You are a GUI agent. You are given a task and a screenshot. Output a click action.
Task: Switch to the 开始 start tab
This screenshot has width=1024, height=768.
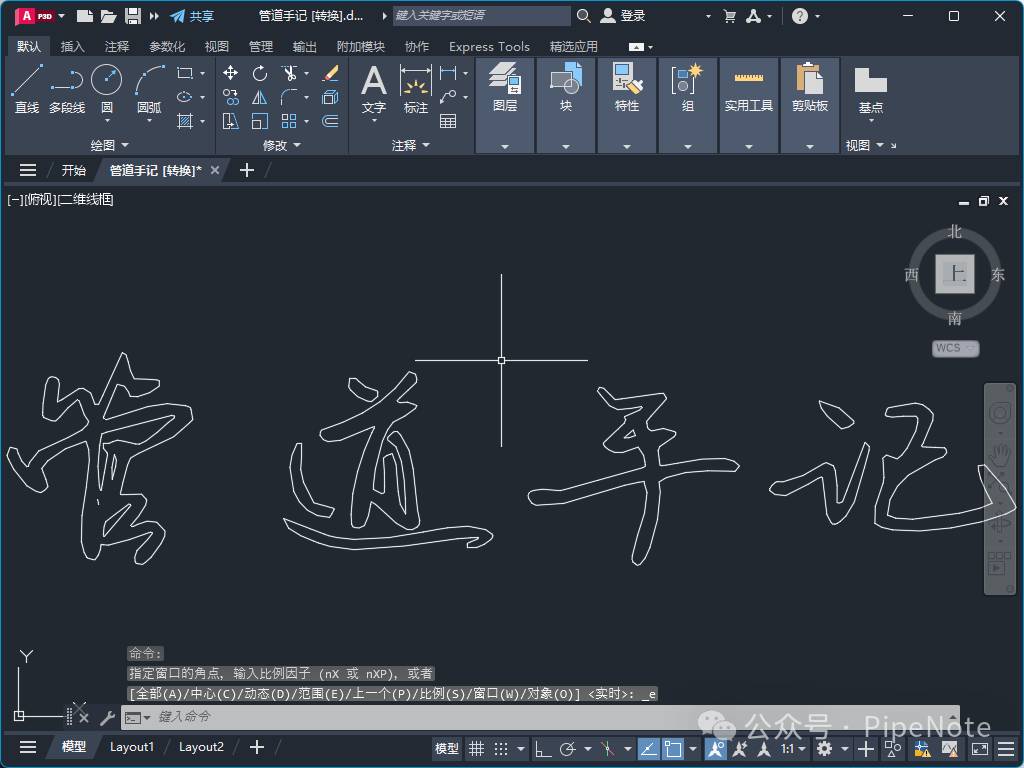(x=73, y=170)
